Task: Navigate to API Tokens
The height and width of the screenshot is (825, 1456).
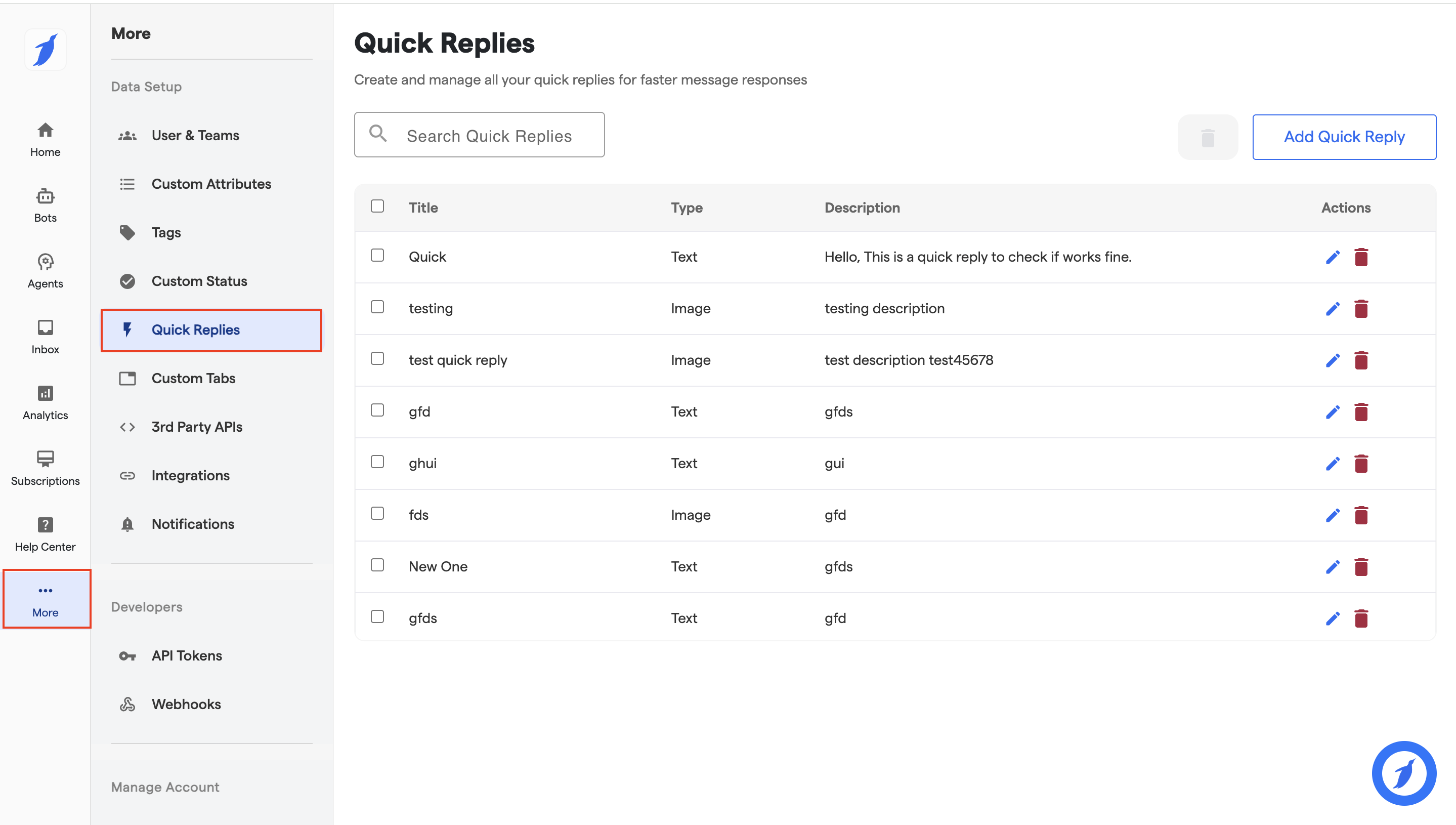Action: (x=186, y=655)
